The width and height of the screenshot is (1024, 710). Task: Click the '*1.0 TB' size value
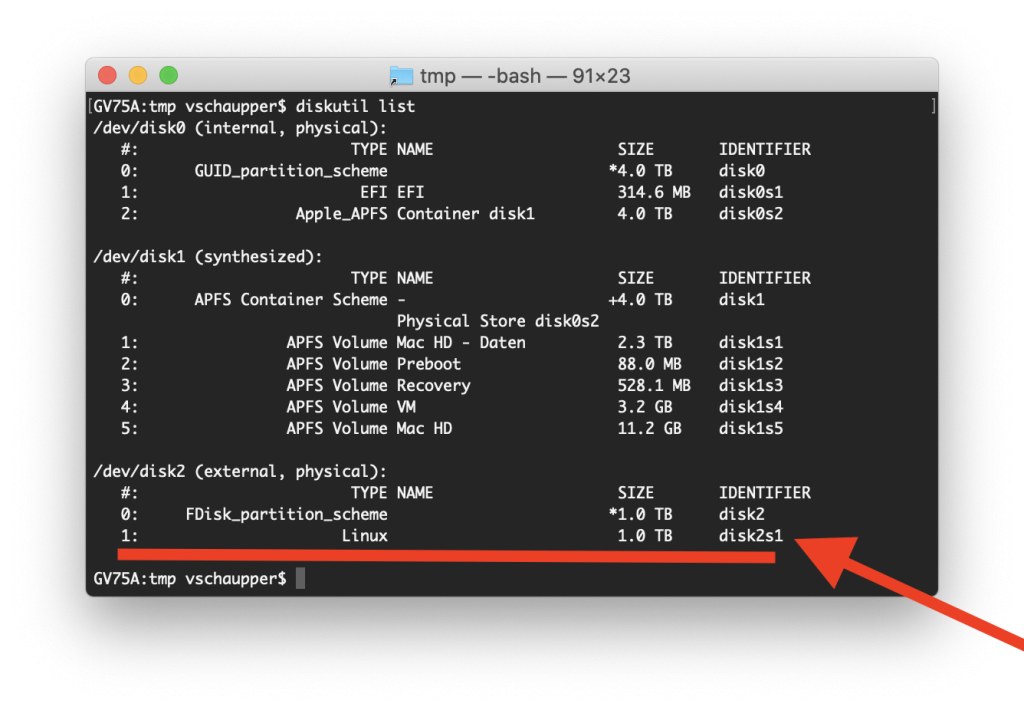point(640,514)
